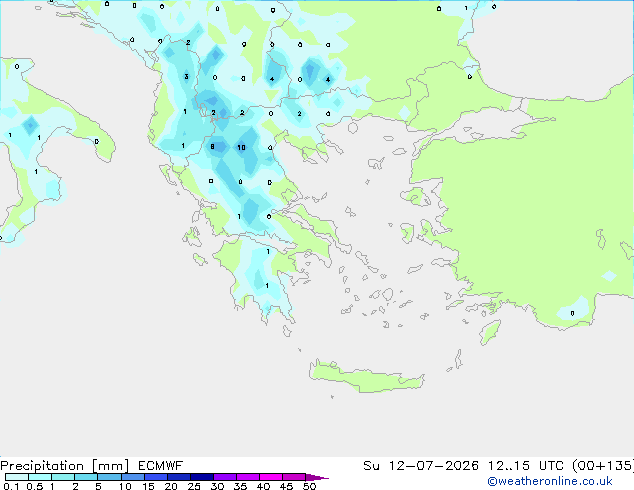Viewport: 634px width, 490px height.
Task: Click the 35–40 mm legend color box
Action: pos(247,477)
